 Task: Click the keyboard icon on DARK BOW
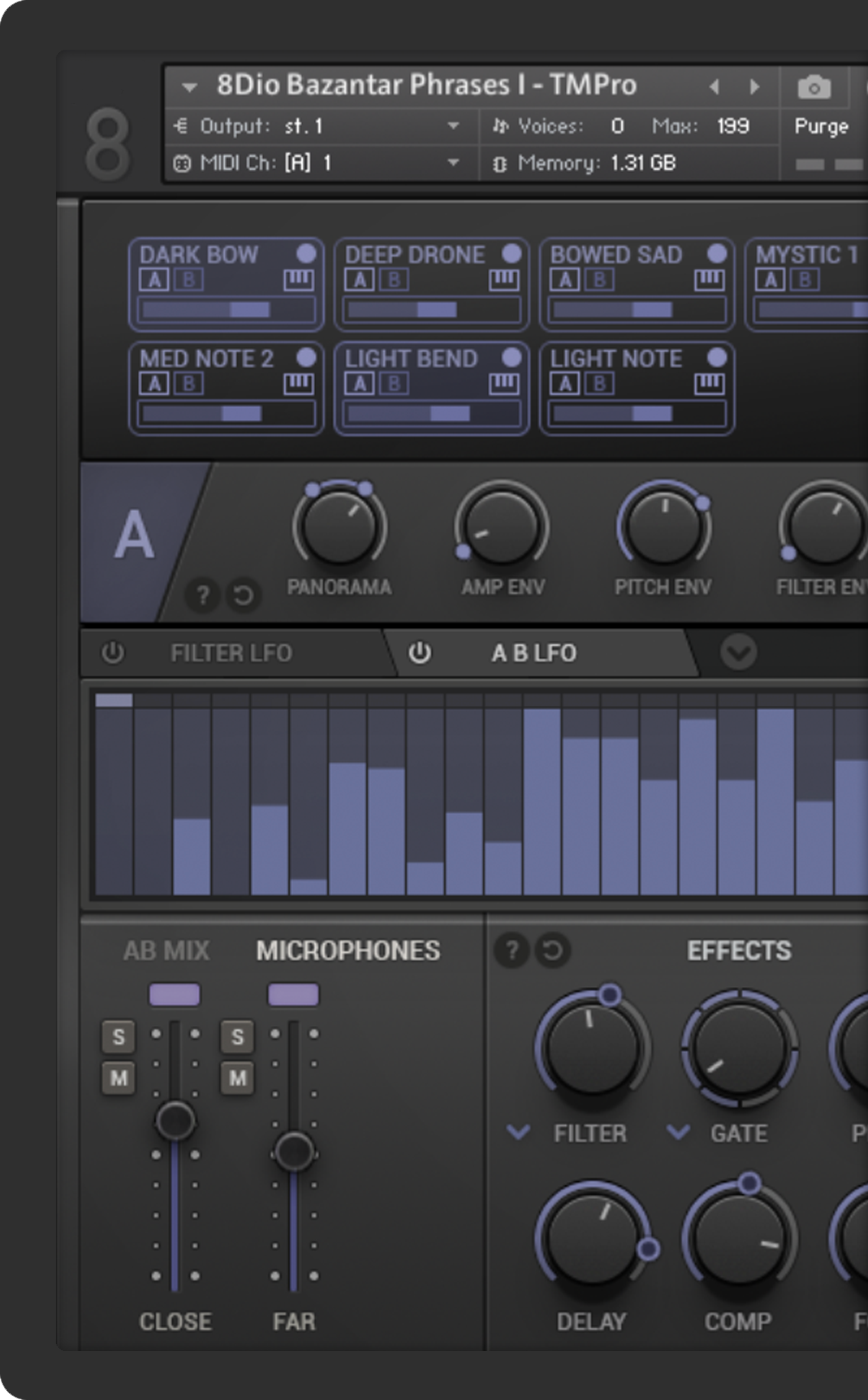tap(298, 281)
